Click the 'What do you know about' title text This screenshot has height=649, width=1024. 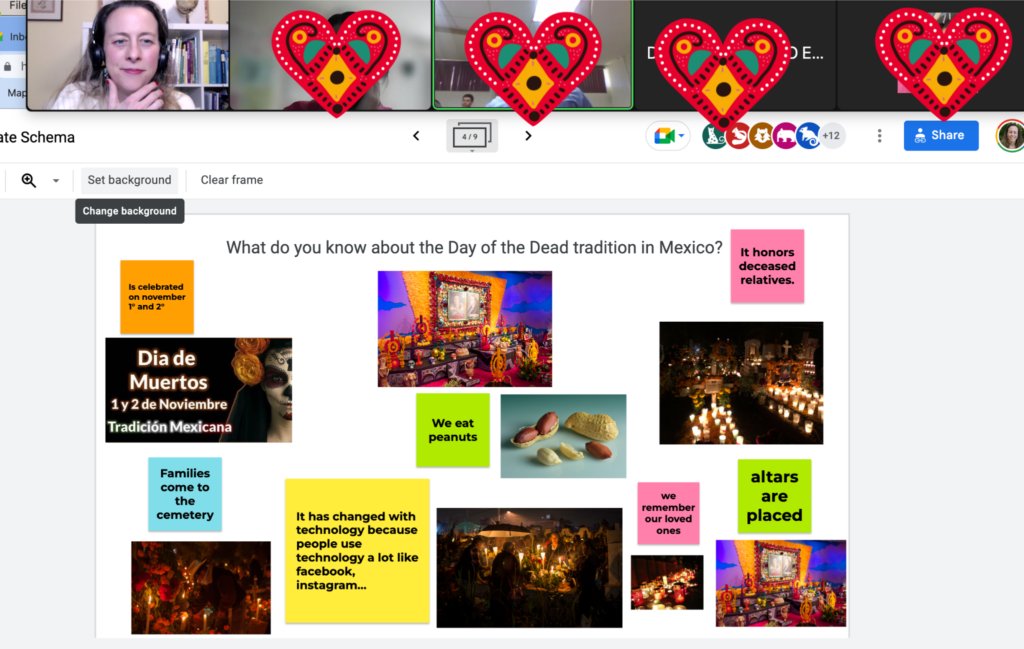click(x=474, y=247)
